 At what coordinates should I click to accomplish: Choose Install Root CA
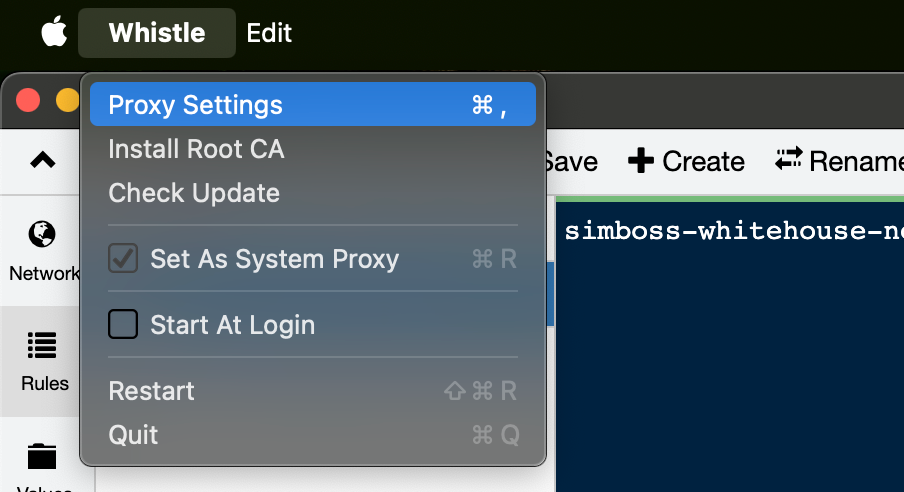[196, 149]
